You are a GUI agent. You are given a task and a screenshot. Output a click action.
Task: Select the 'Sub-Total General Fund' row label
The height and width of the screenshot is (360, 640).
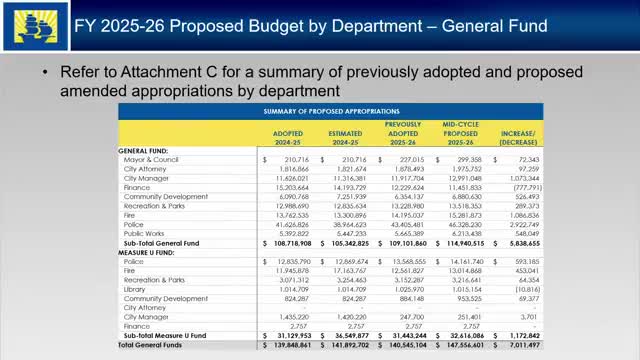pos(162,243)
